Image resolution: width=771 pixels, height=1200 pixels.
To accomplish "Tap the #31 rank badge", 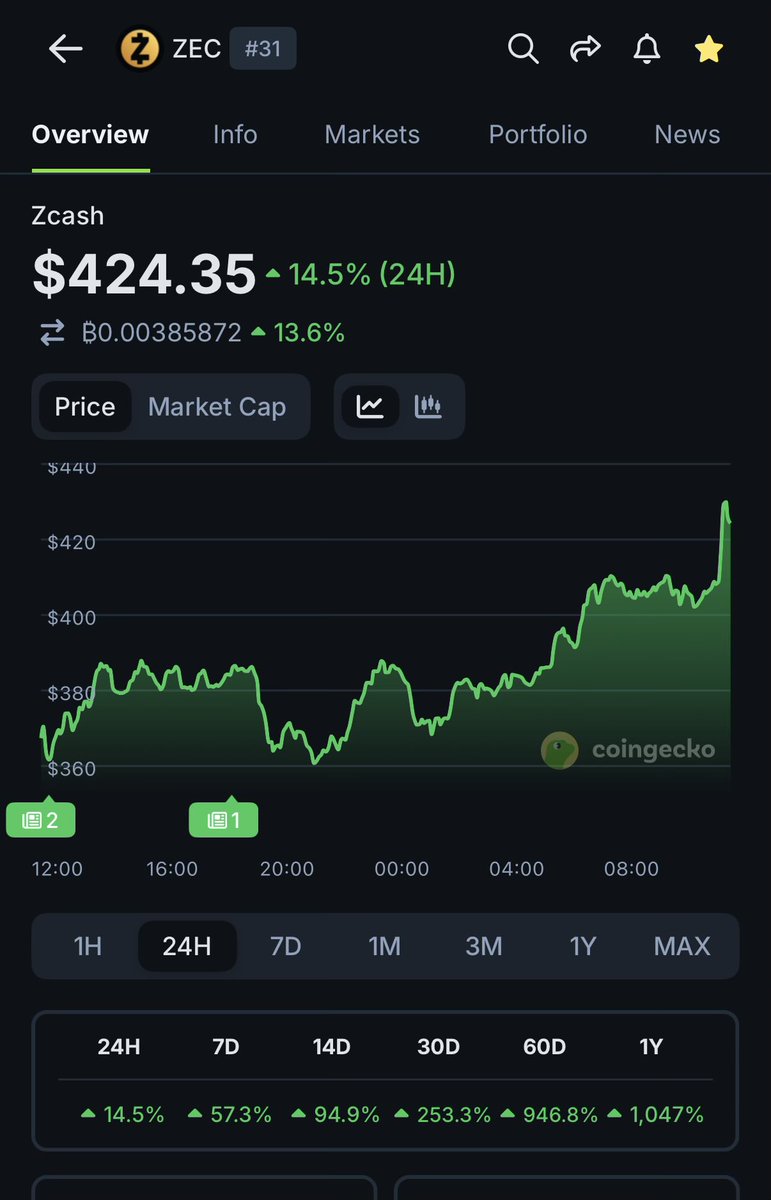I will pos(263,49).
